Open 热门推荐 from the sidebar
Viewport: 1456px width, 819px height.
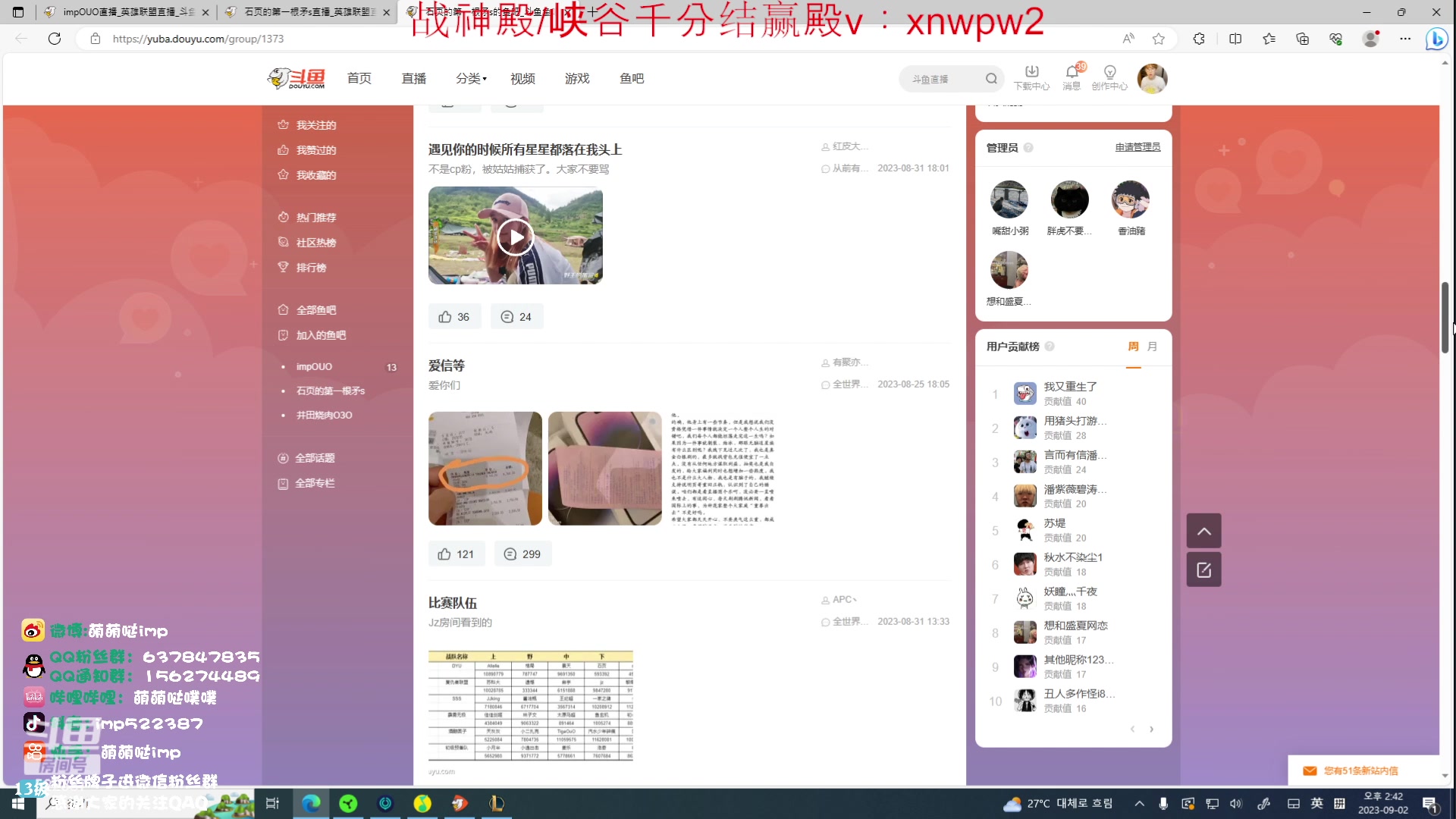(316, 217)
